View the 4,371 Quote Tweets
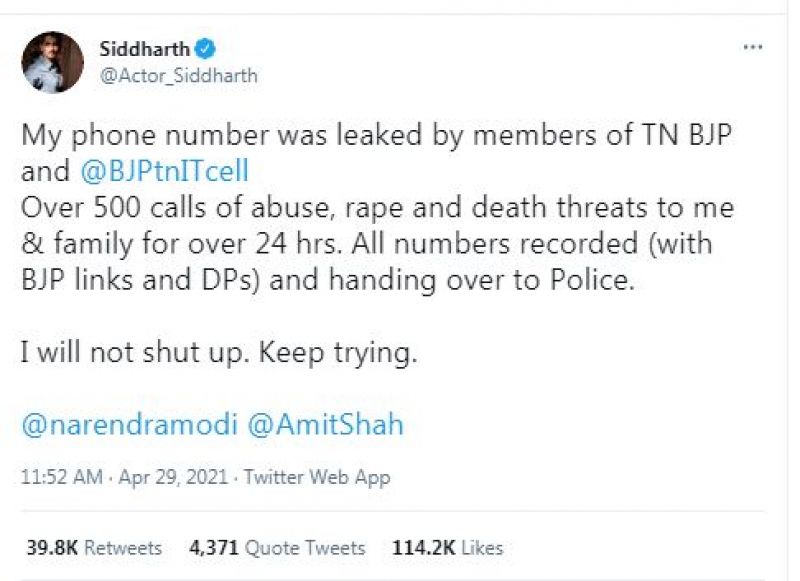 [x=277, y=547]
